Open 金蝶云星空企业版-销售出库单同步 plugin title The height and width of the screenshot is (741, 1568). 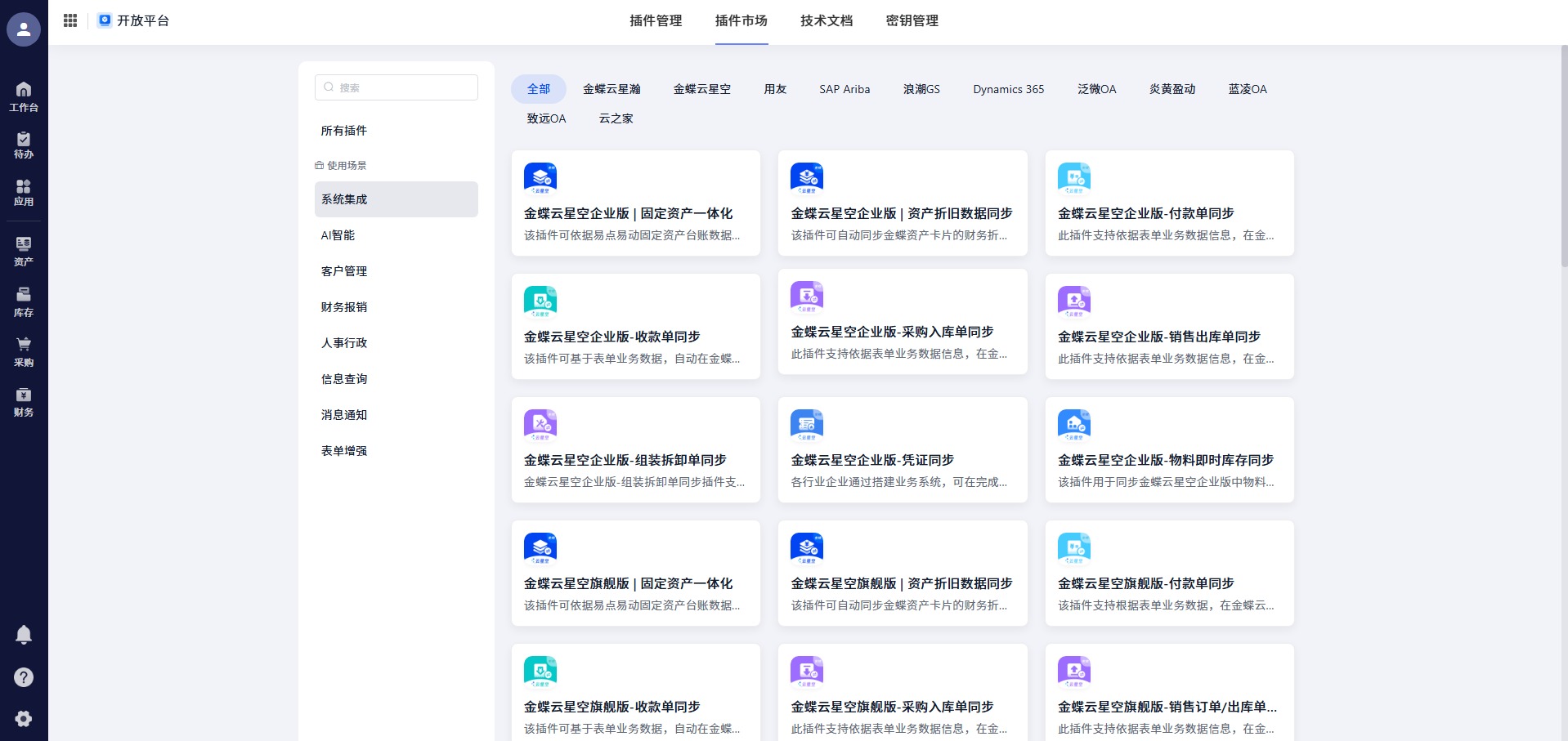click(1159, 337)
